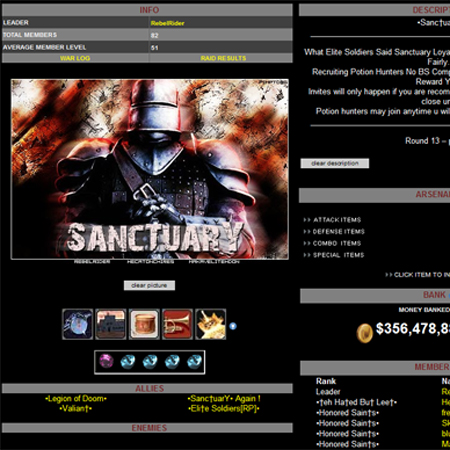Screen dimensions: 450x450
Task: Click the gold coin icon in Bank
Action: [364, 333]
